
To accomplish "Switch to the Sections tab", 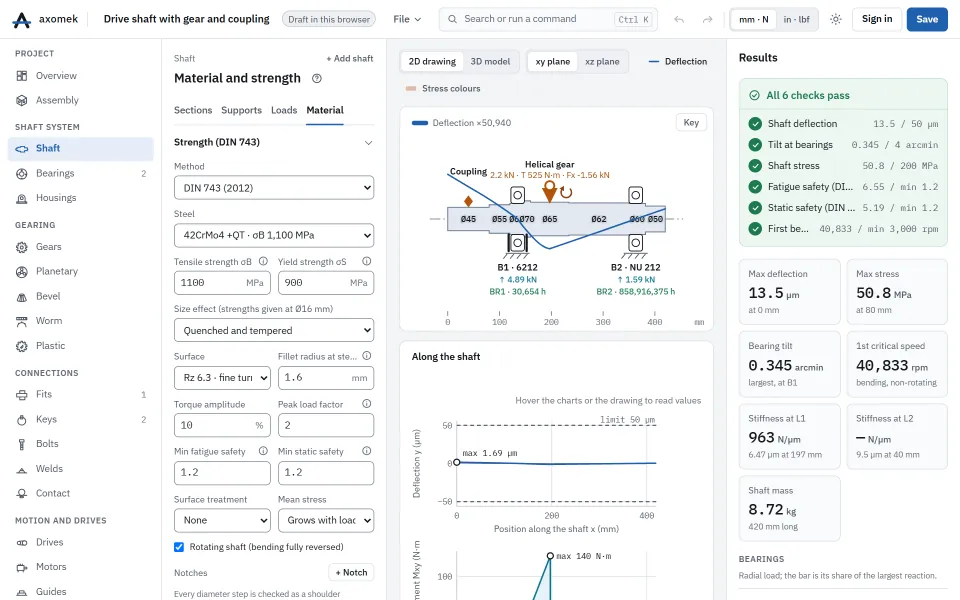I will [x=193, y=110].
